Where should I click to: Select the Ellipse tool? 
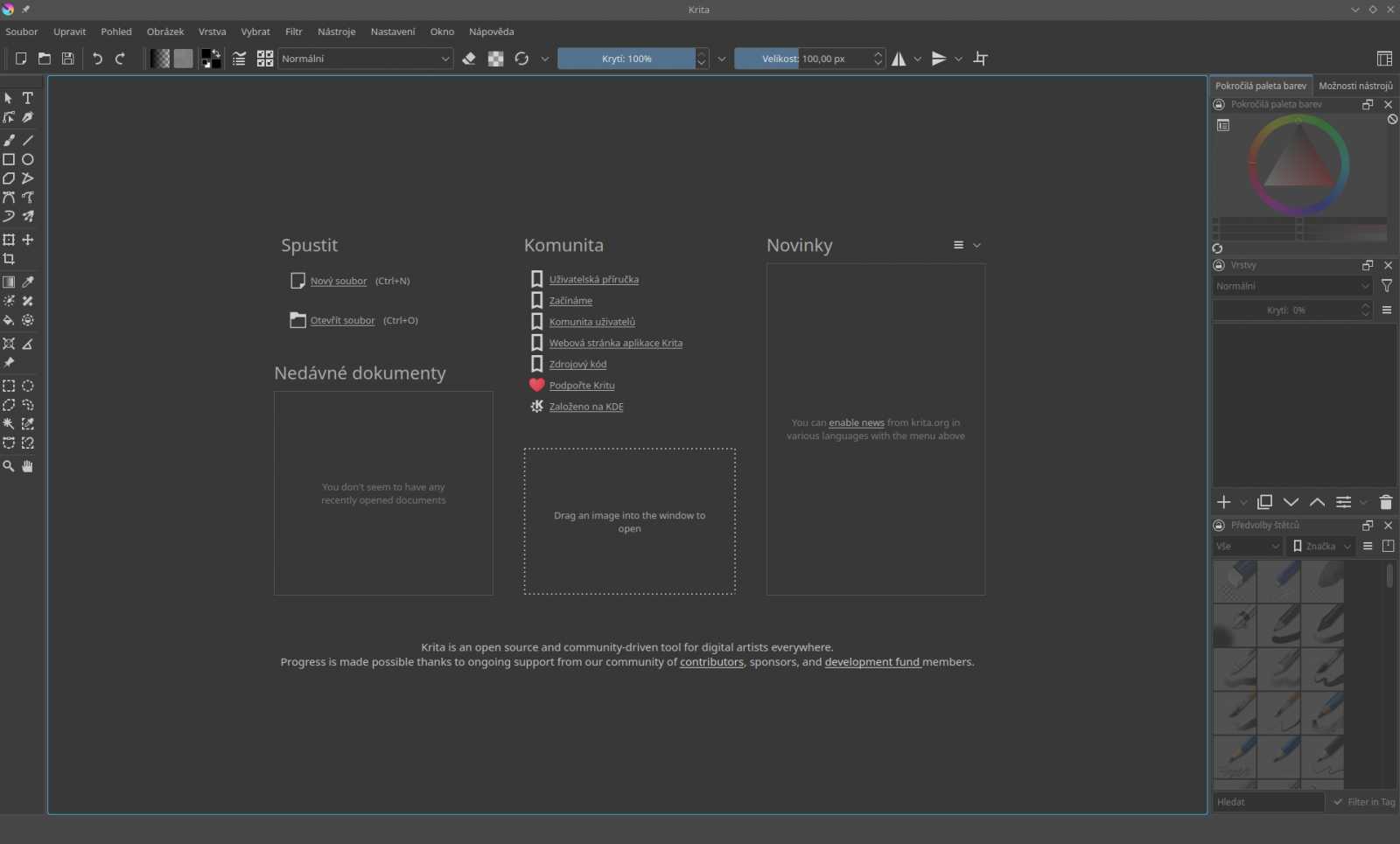coord(28,159)
